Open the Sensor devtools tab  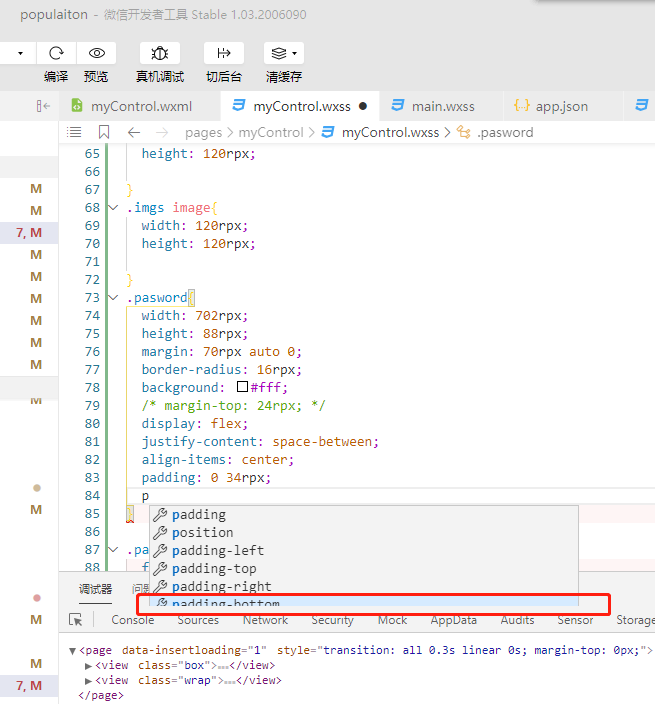(x=575, y=620)
